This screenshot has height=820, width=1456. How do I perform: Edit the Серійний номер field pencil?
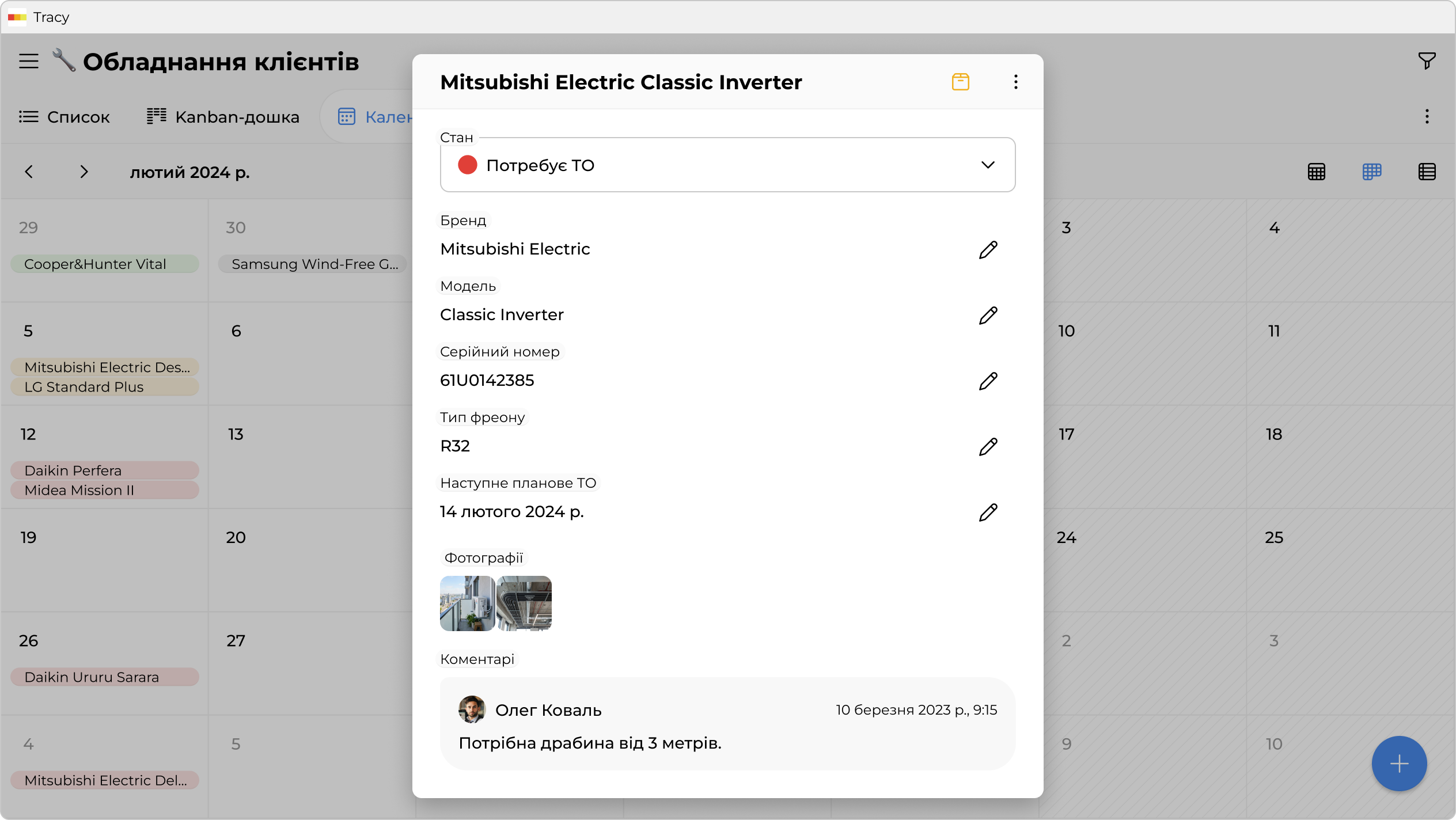point(988,381)
